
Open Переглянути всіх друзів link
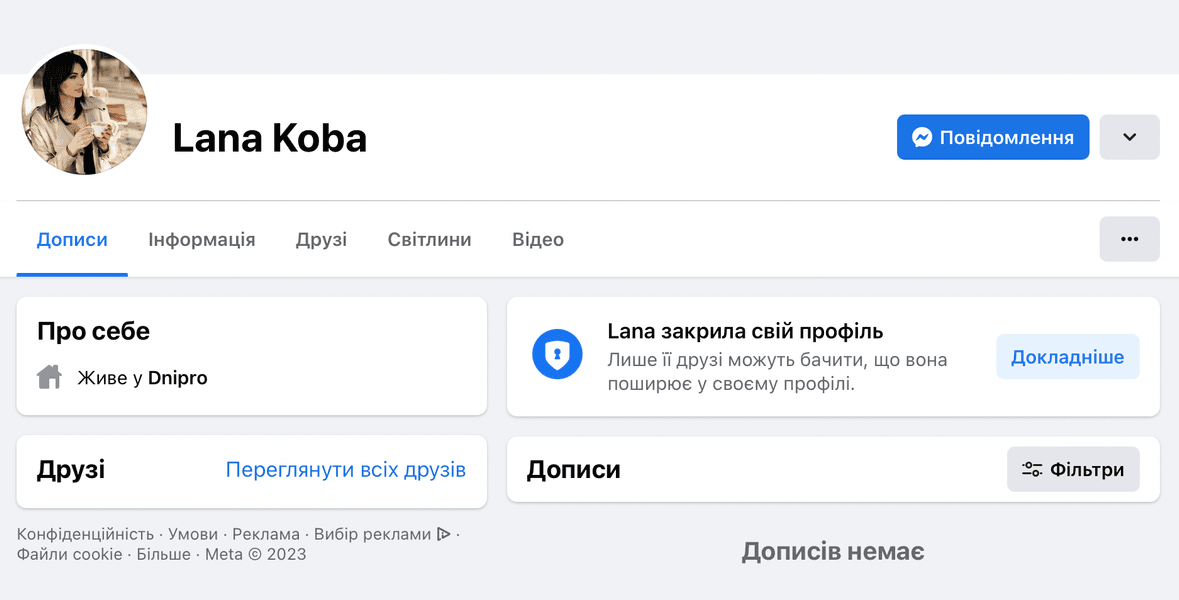click(x=345, y=470)
